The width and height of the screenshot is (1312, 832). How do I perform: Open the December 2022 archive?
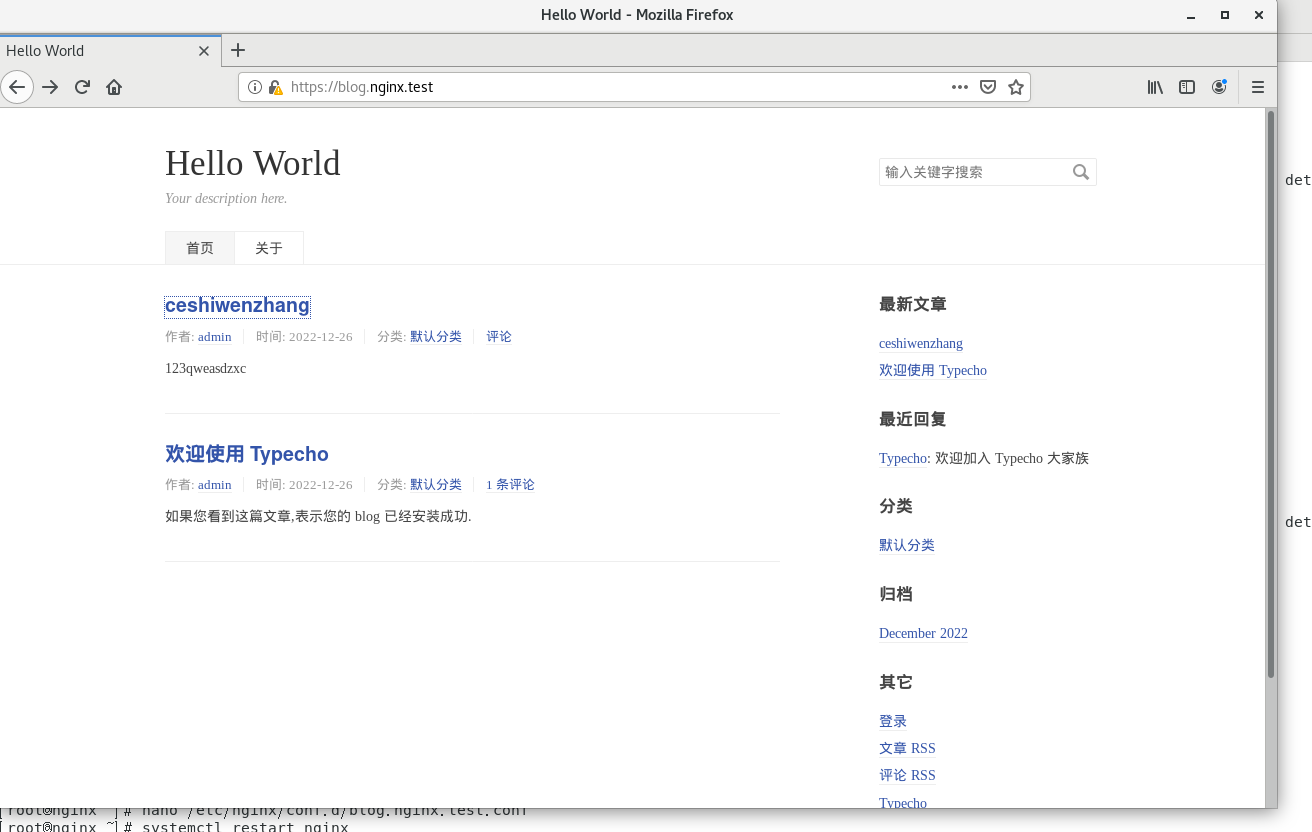pyautogui.click(x=923, y=633)
